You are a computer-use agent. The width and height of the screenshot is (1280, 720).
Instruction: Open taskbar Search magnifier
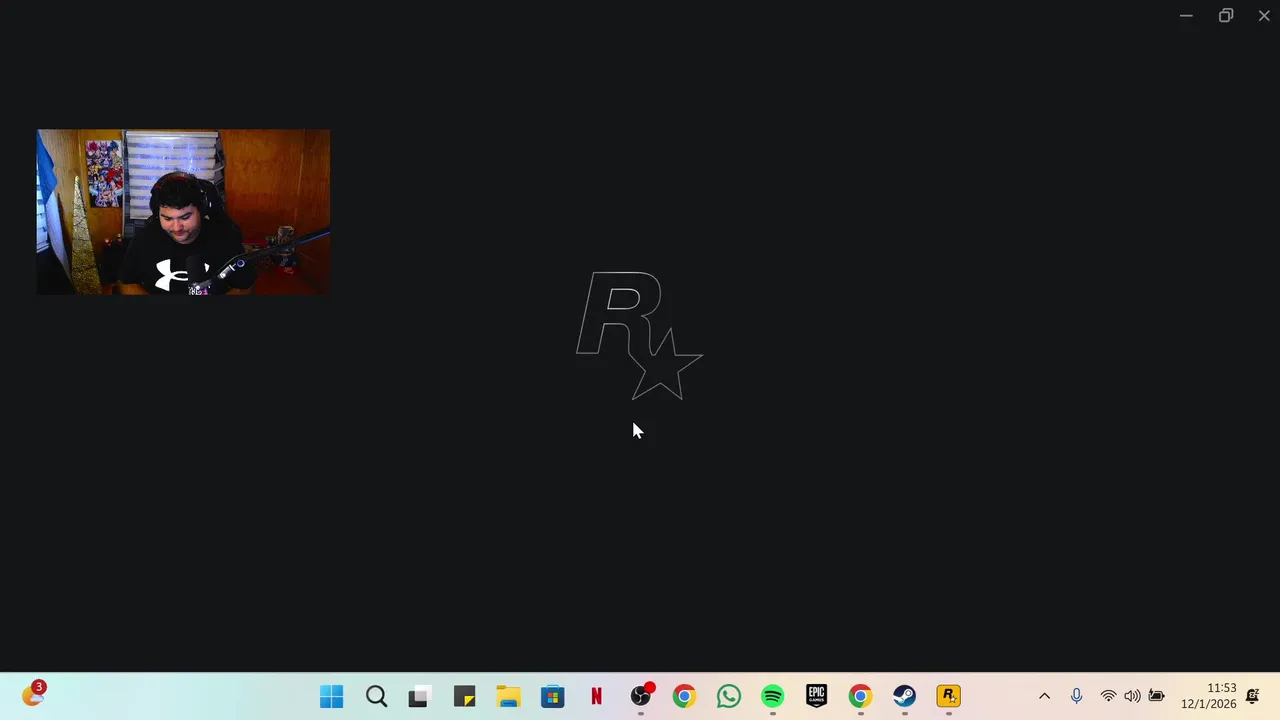(376, 696)
